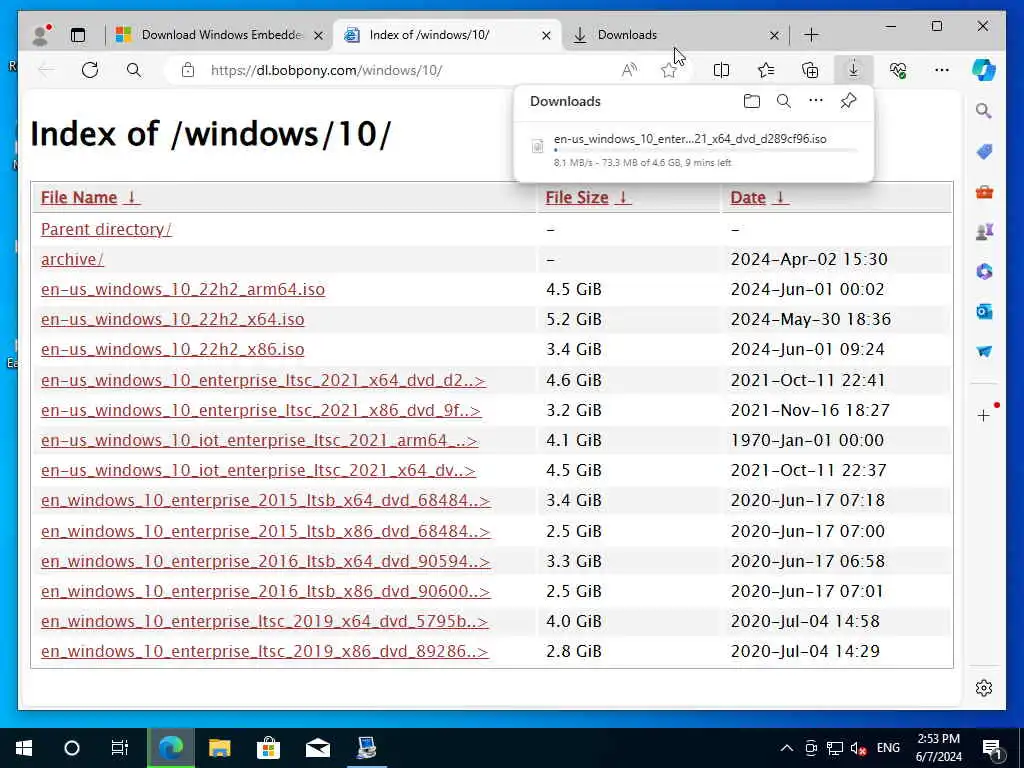
Task: Open Microsoft Store from taskbar
Action: tap(268, 748)
